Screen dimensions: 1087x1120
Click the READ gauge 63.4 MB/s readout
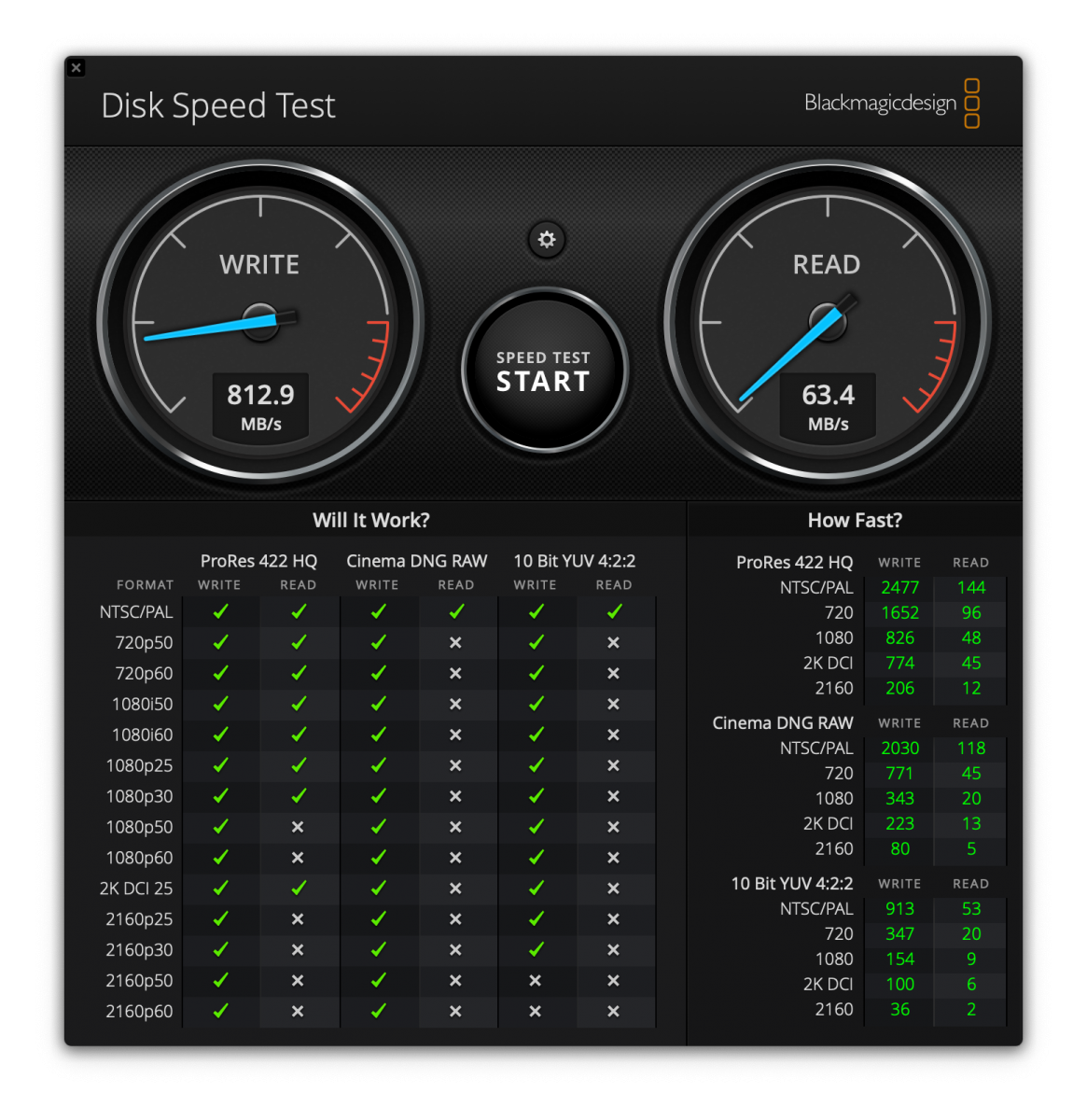[828, 408]
